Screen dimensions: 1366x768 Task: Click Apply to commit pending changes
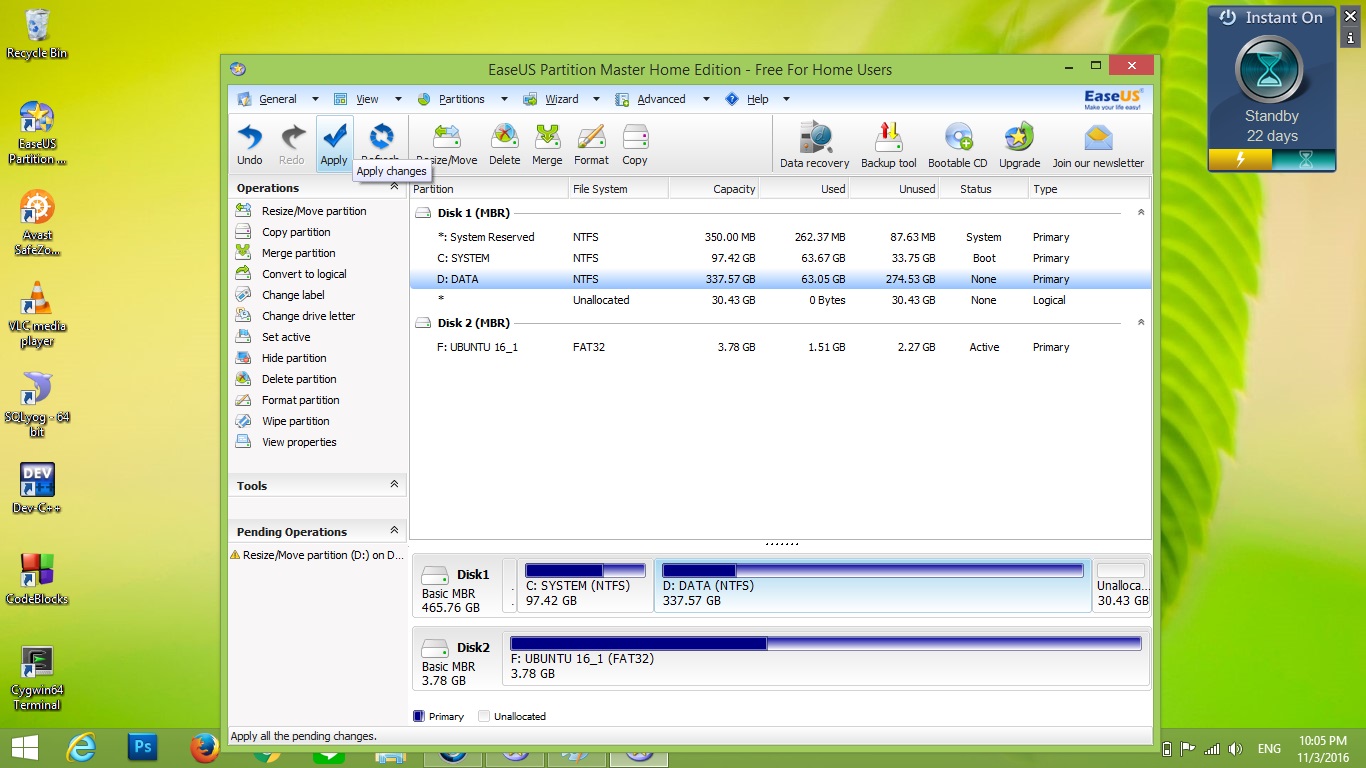point(333,140)
